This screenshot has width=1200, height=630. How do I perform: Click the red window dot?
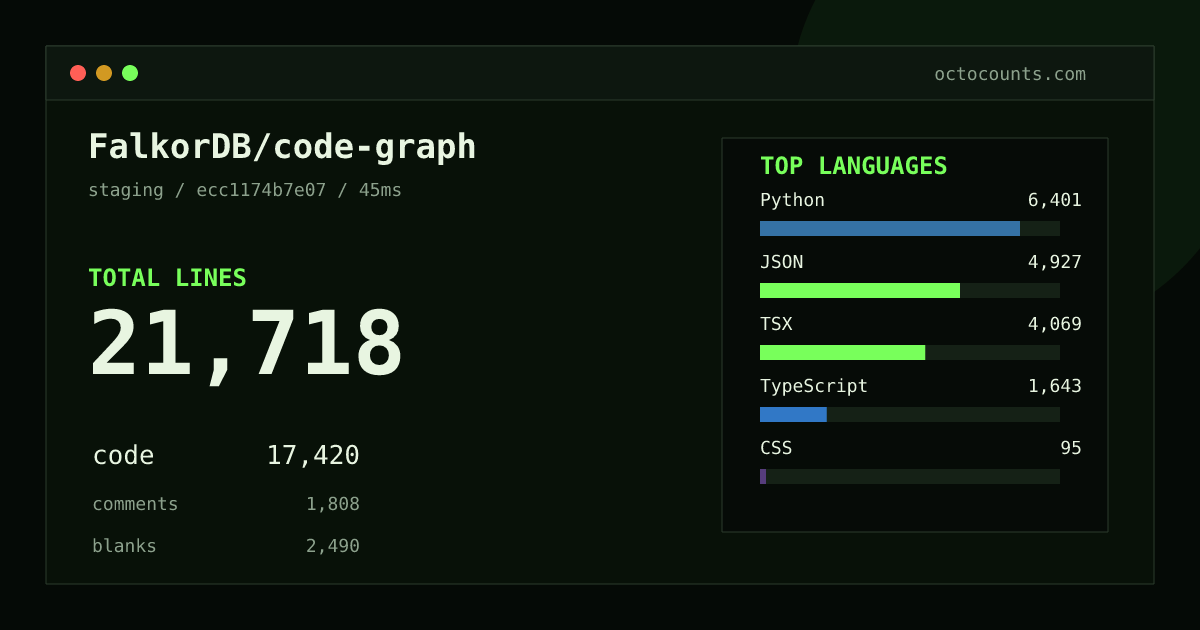pos(78,73)
